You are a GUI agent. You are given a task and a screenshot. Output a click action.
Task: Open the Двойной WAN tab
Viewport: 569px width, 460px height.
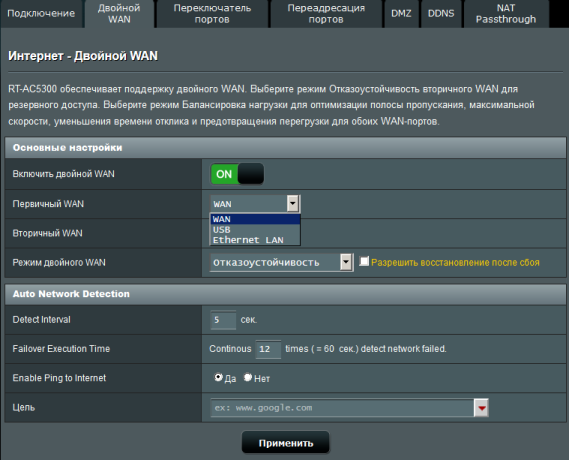point(119,14)
